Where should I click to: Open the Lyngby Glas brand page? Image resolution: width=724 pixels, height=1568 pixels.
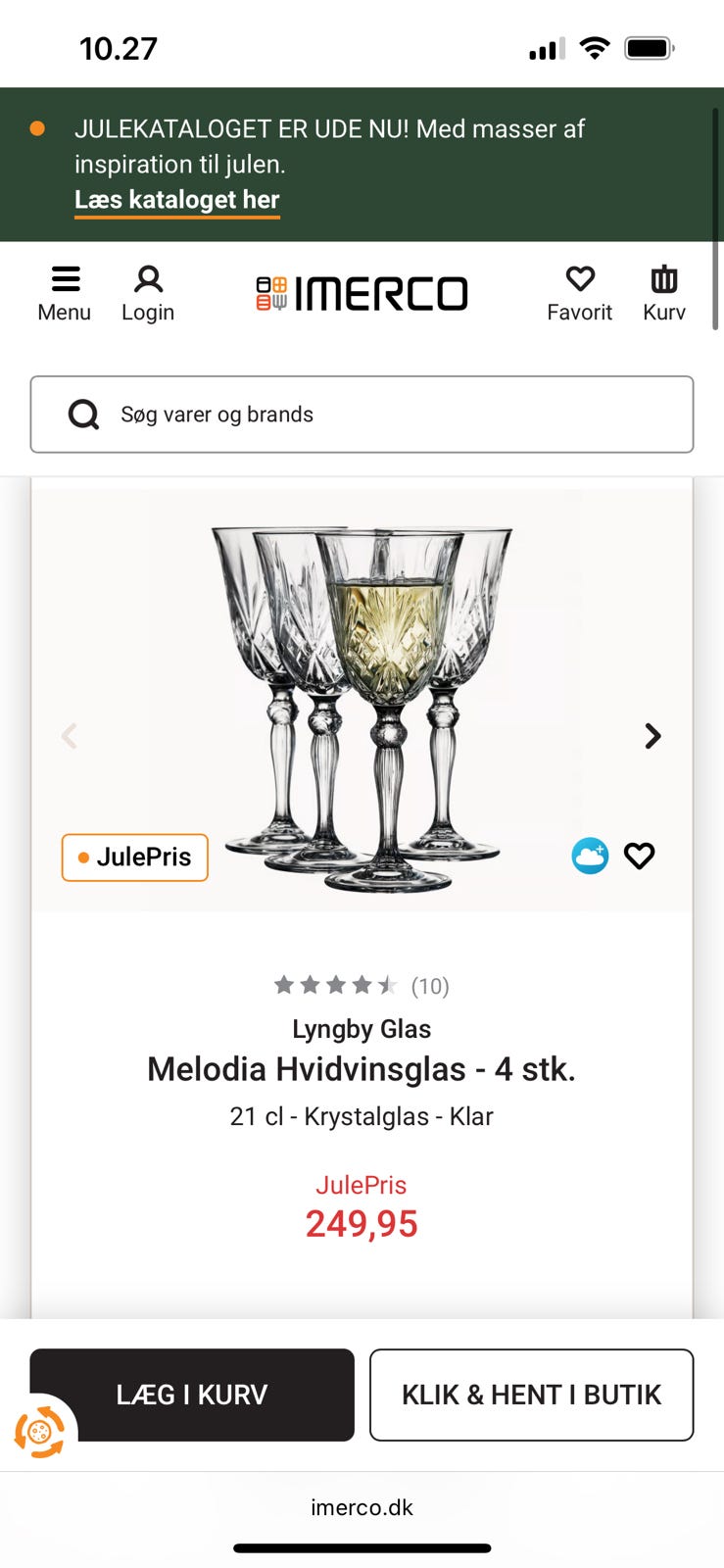tap(362, 1029)
